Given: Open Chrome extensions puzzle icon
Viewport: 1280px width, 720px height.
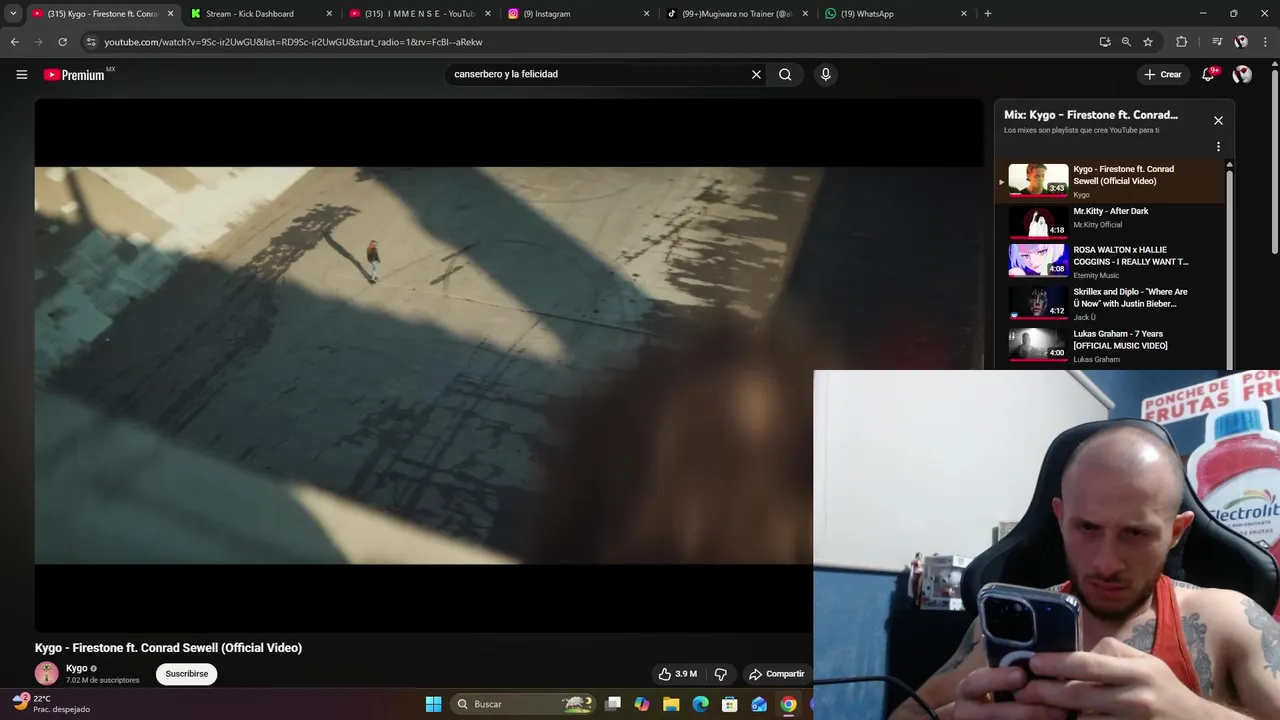Looking at the screenshot, I should click(x=1181, y=42).
